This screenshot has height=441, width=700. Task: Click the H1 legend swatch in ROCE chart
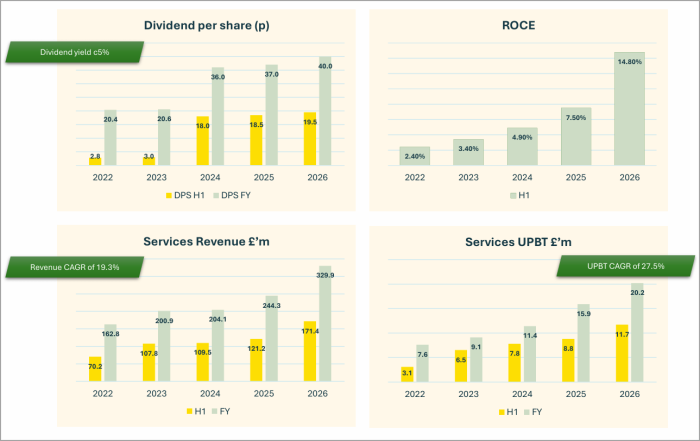pos(513,196)
